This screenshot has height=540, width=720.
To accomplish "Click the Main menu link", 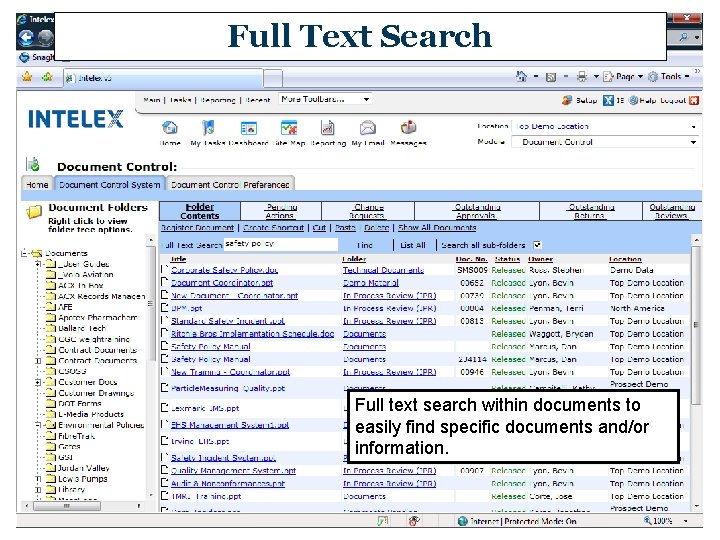I will click(152, 100).
